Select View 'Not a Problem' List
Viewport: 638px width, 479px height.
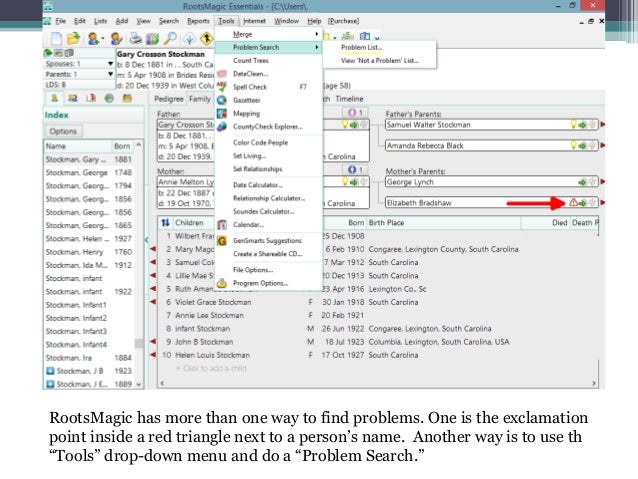coord(380,61)
